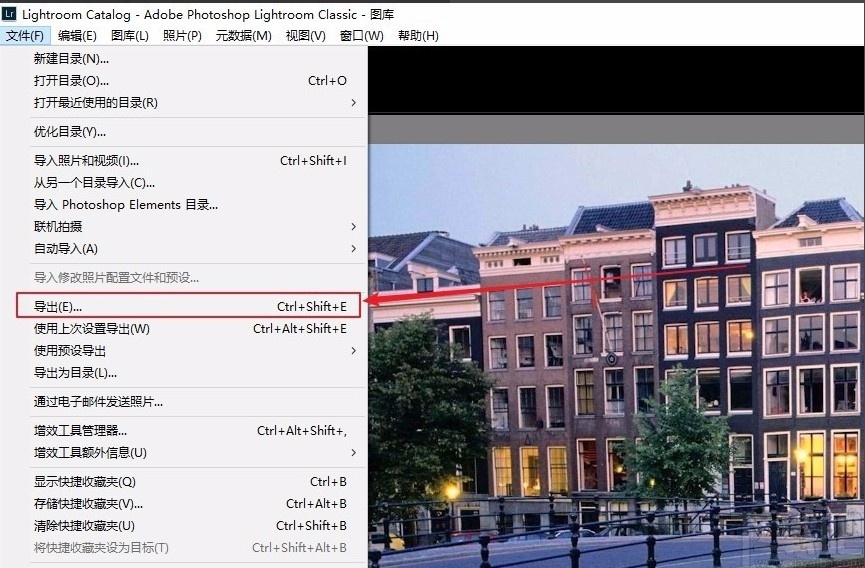Open the 编辑(E) menu
Screen dimensions: 865x568
tap(77, 36)
